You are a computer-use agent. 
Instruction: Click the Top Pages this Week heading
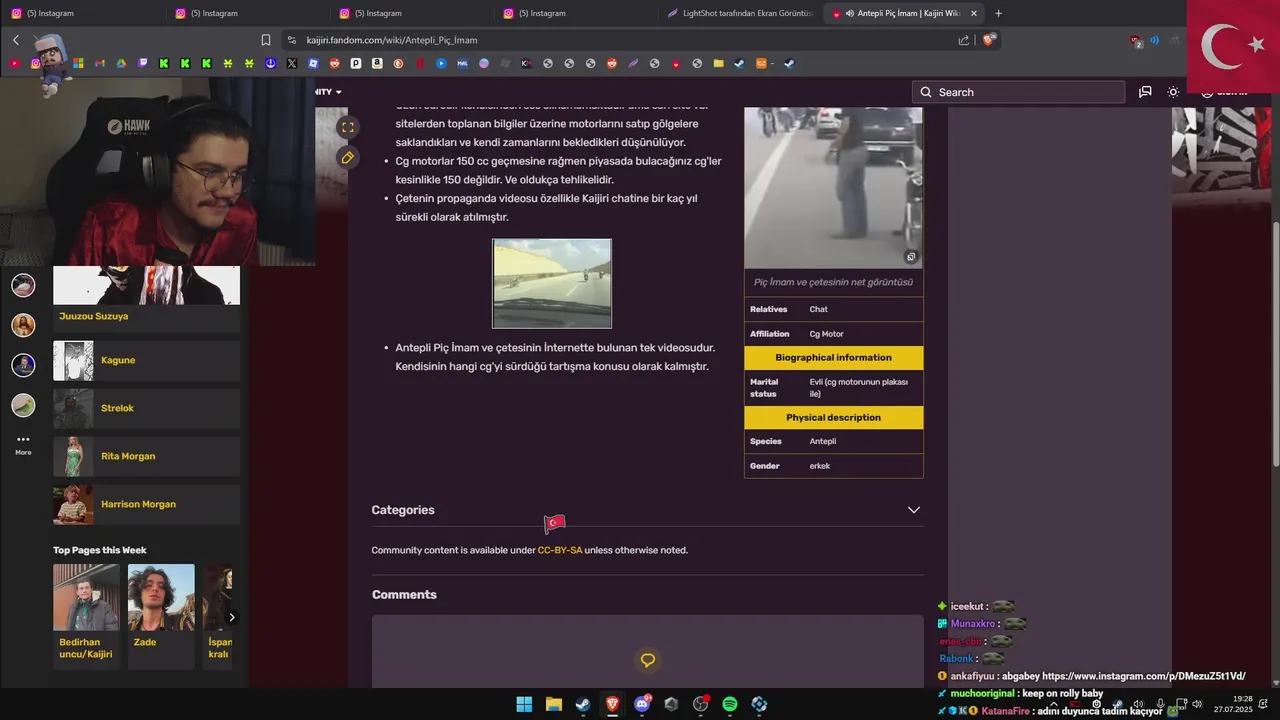100,550
